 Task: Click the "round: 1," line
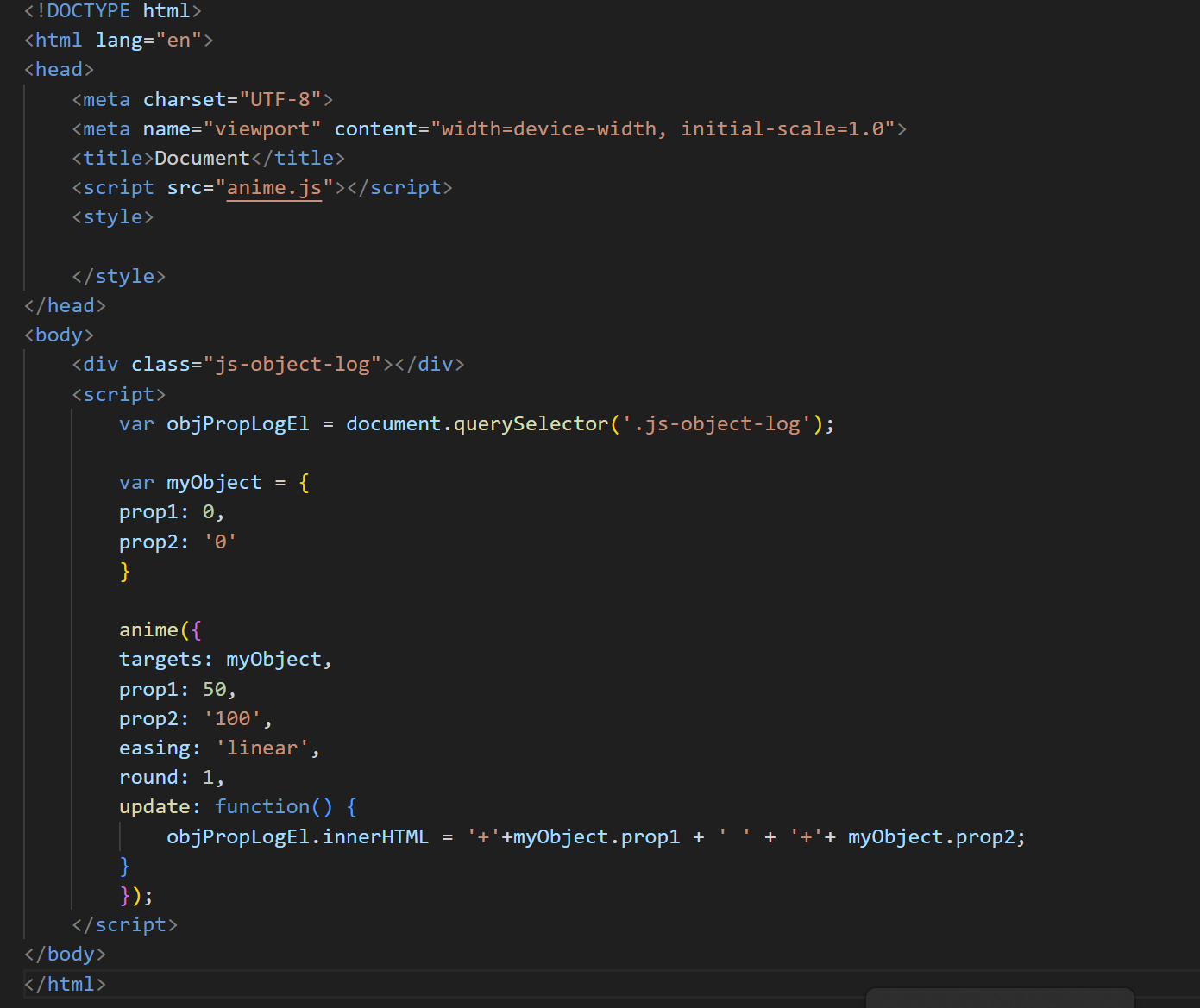pyautogui.click(x=173, y=778)
